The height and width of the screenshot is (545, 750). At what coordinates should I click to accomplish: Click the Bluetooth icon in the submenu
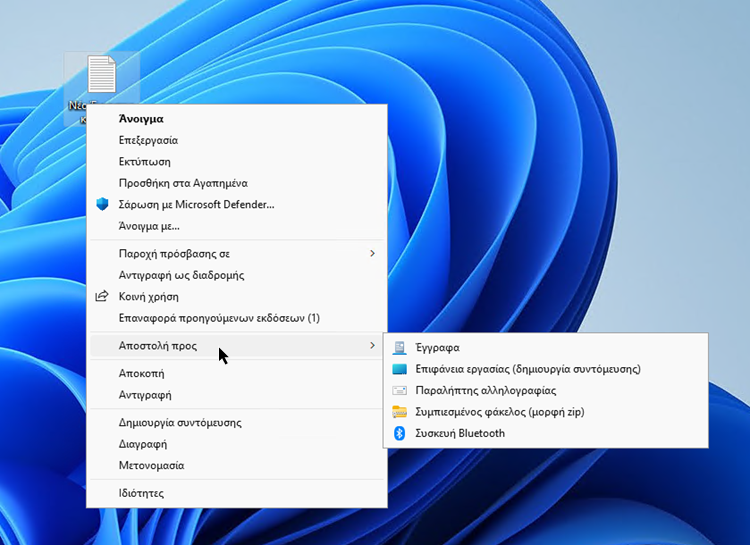(x=399, y=433)
